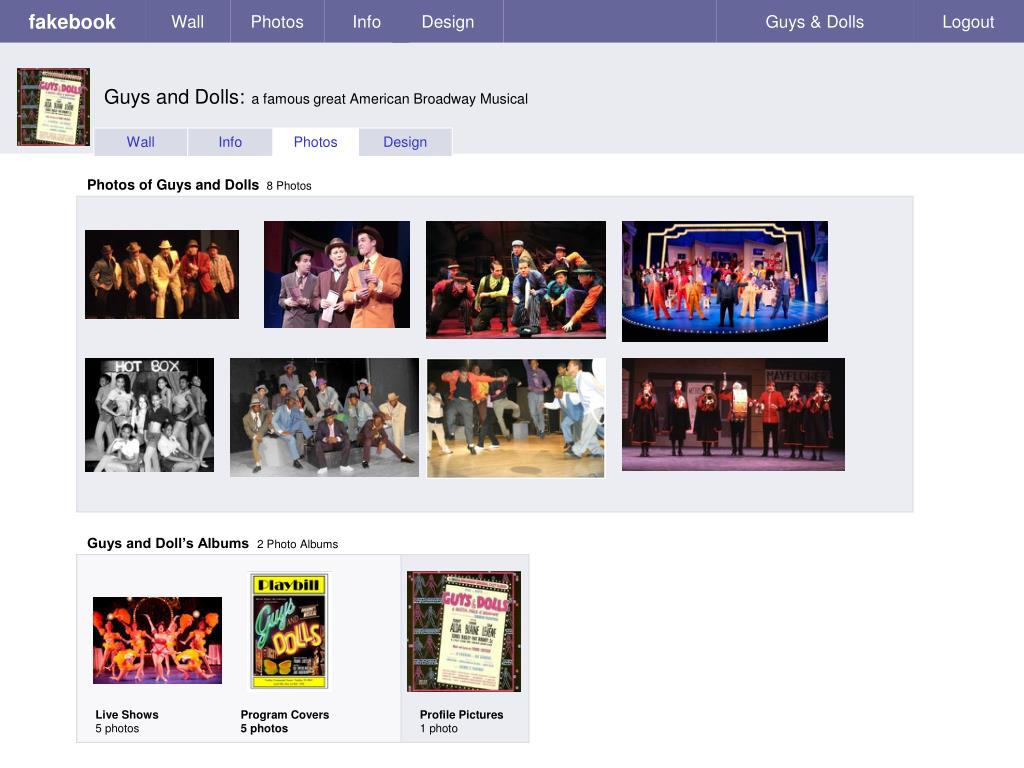
Task: Switch to the Wall profile tab
Action: click(140, 142)
